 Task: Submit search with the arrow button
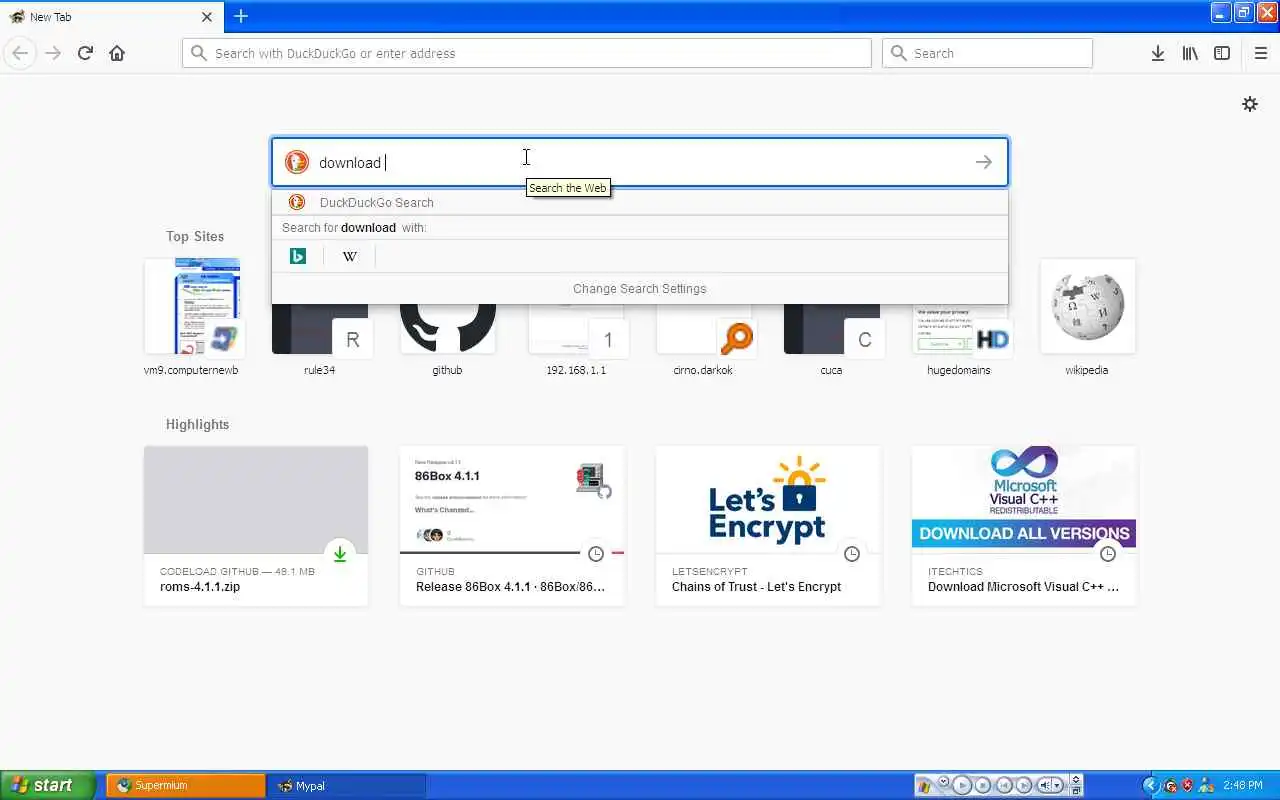pos(984,162)
